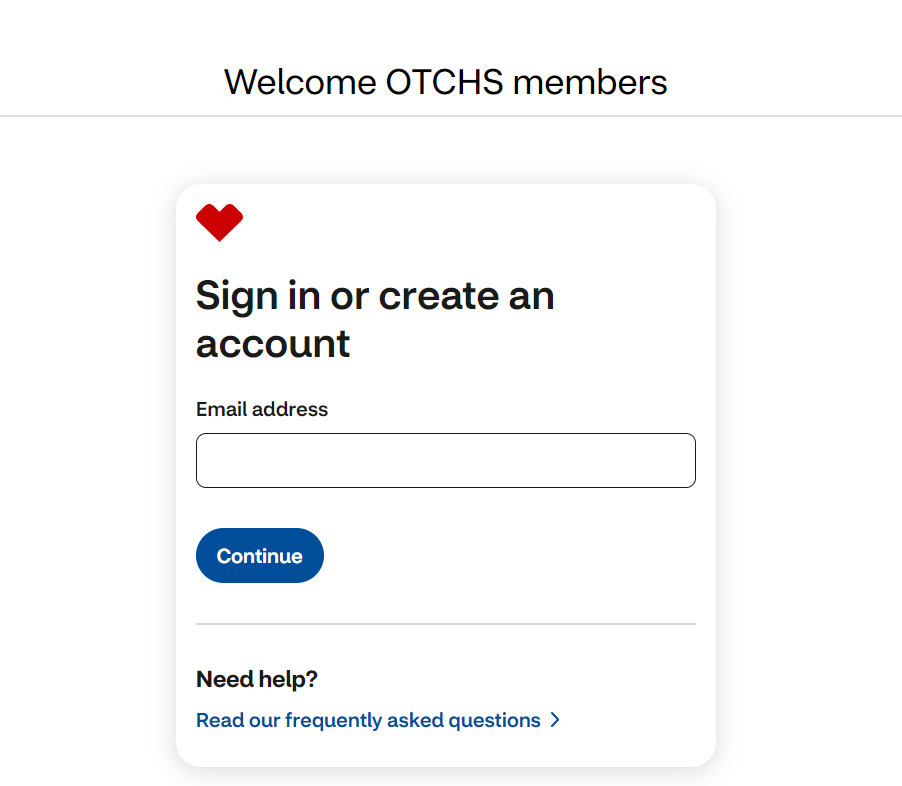
Task: Click inside the Email address field
Action: 445,460
